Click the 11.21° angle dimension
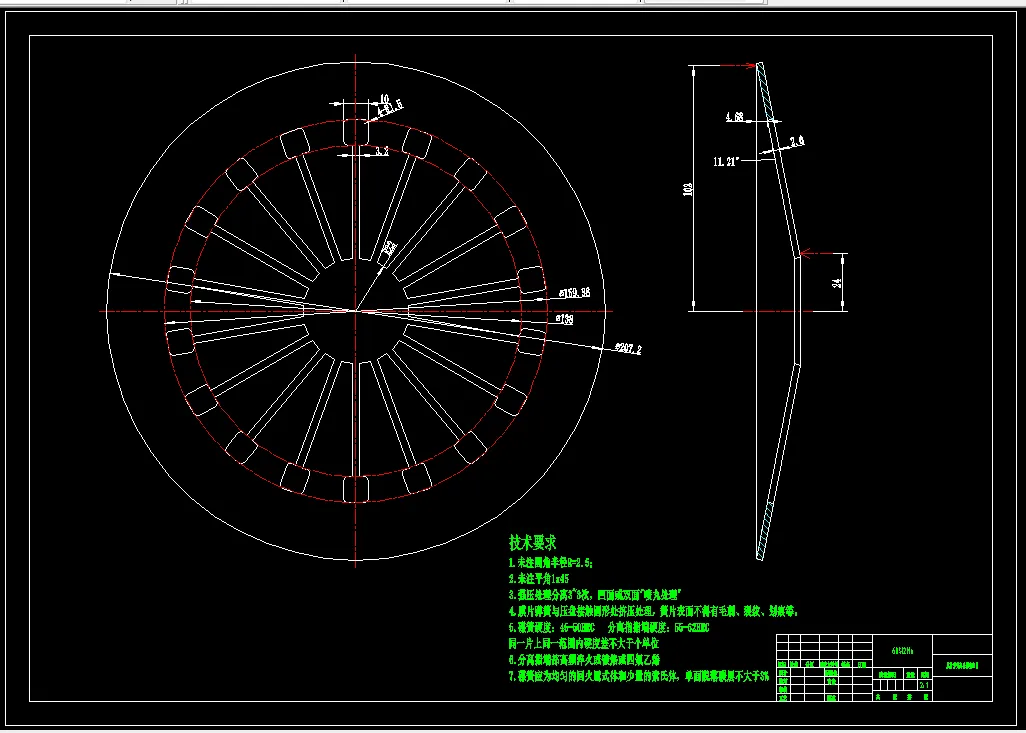The height and width of the screenshot is (733, 1026). click(x=726, y=162)
